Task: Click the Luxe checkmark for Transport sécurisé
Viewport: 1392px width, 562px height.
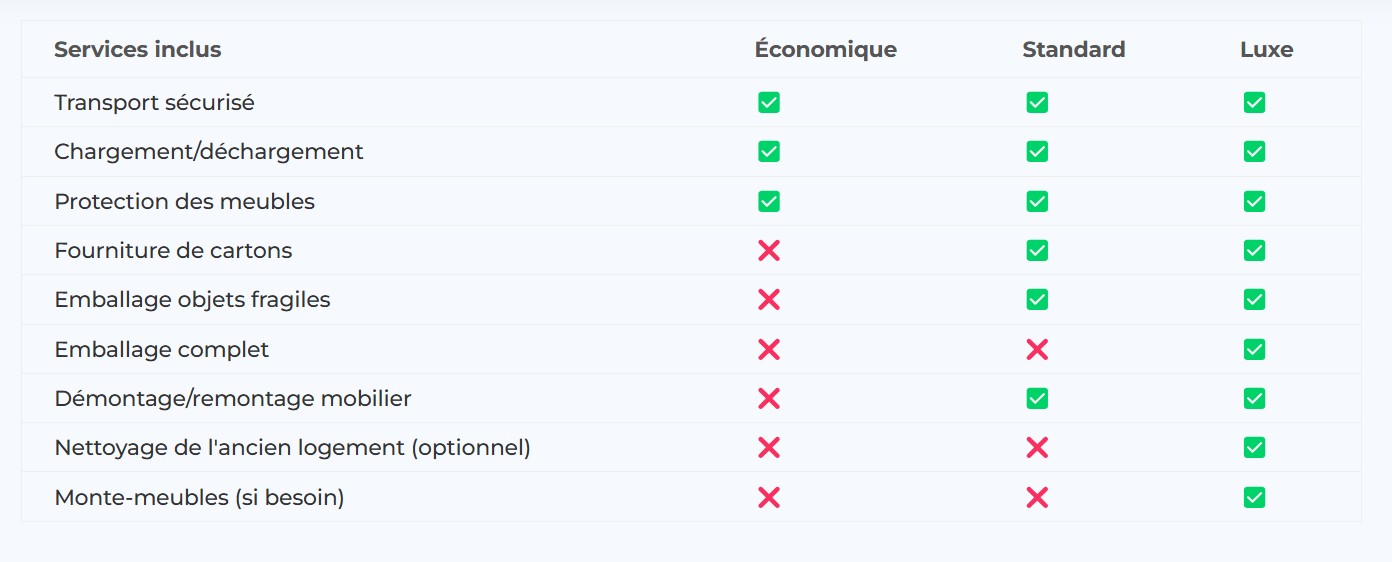Action: pos(1254,102)
